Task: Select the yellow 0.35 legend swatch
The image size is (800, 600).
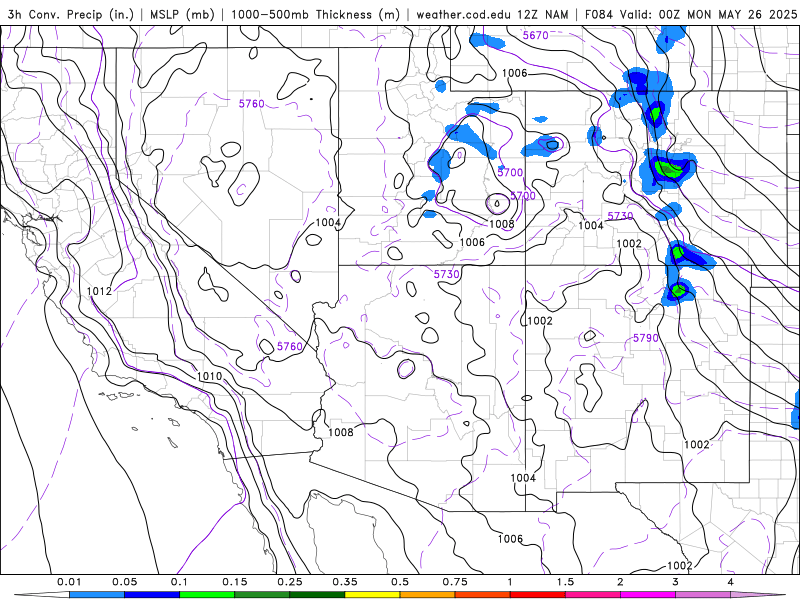Action: coord(372,595)
